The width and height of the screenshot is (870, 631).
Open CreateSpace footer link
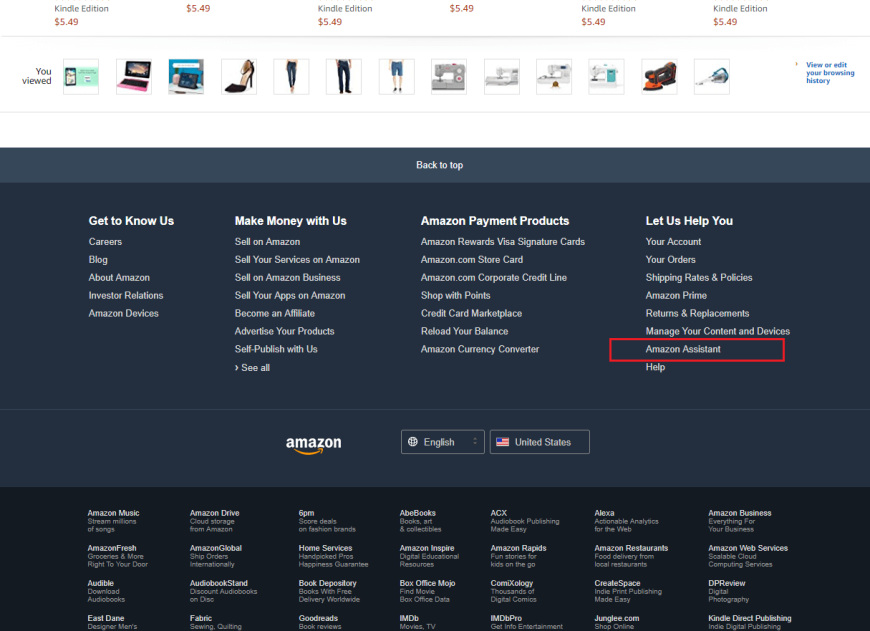click(x=628, y=591)
